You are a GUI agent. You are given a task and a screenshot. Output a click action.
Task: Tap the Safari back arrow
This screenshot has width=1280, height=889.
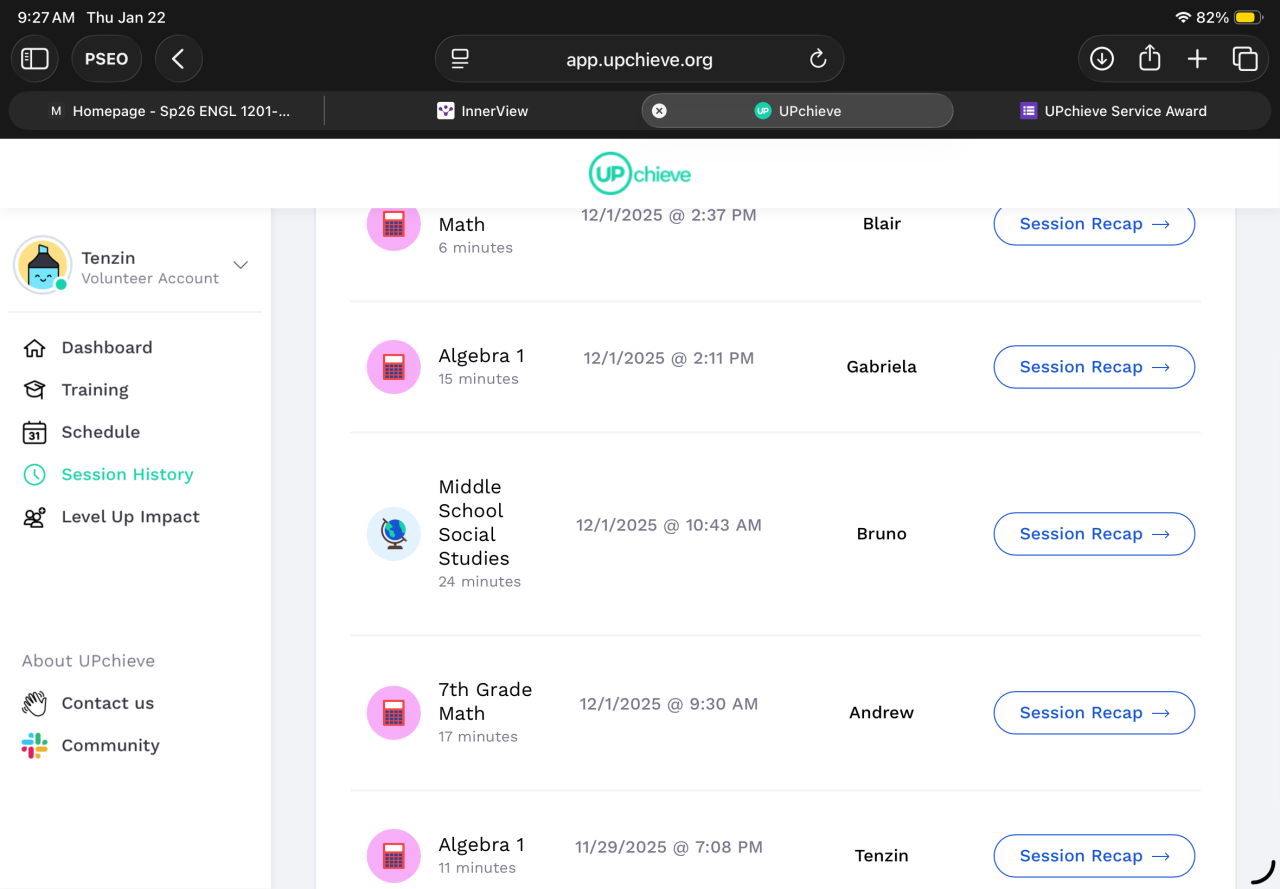(x=178, y=59)
